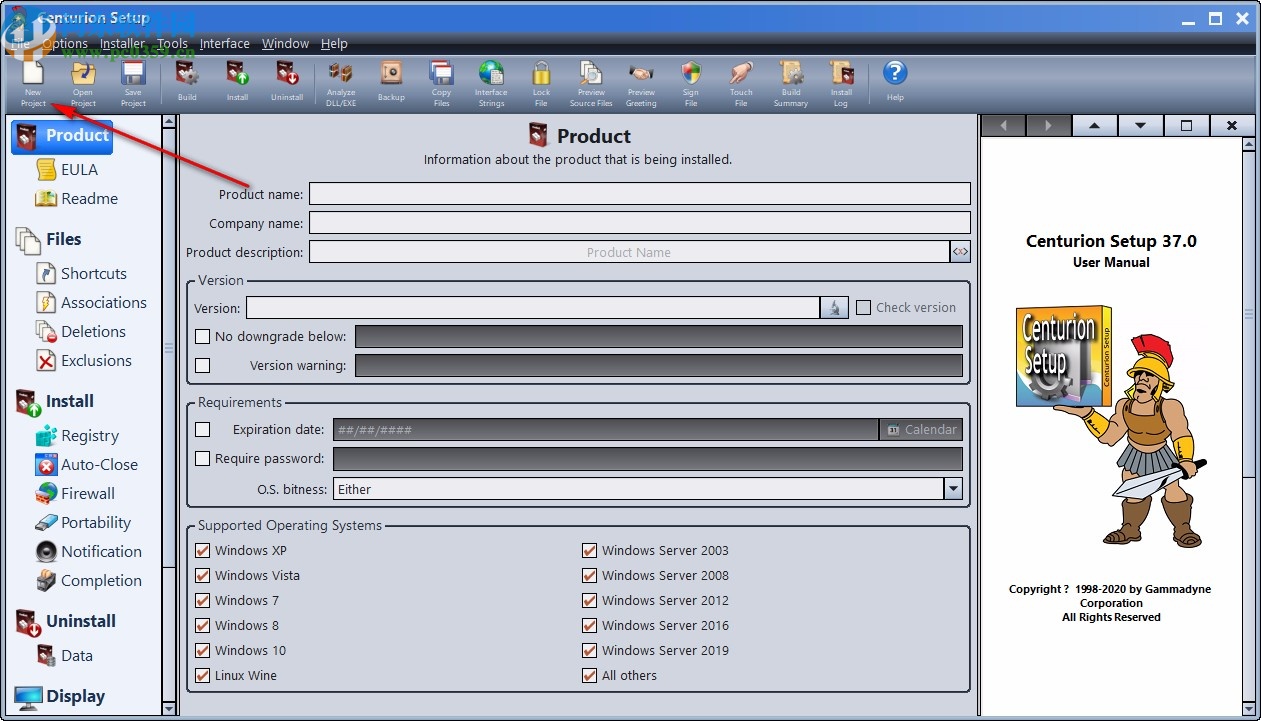
Task: Toggle the Require password checkbox
Action: [203, 459]
